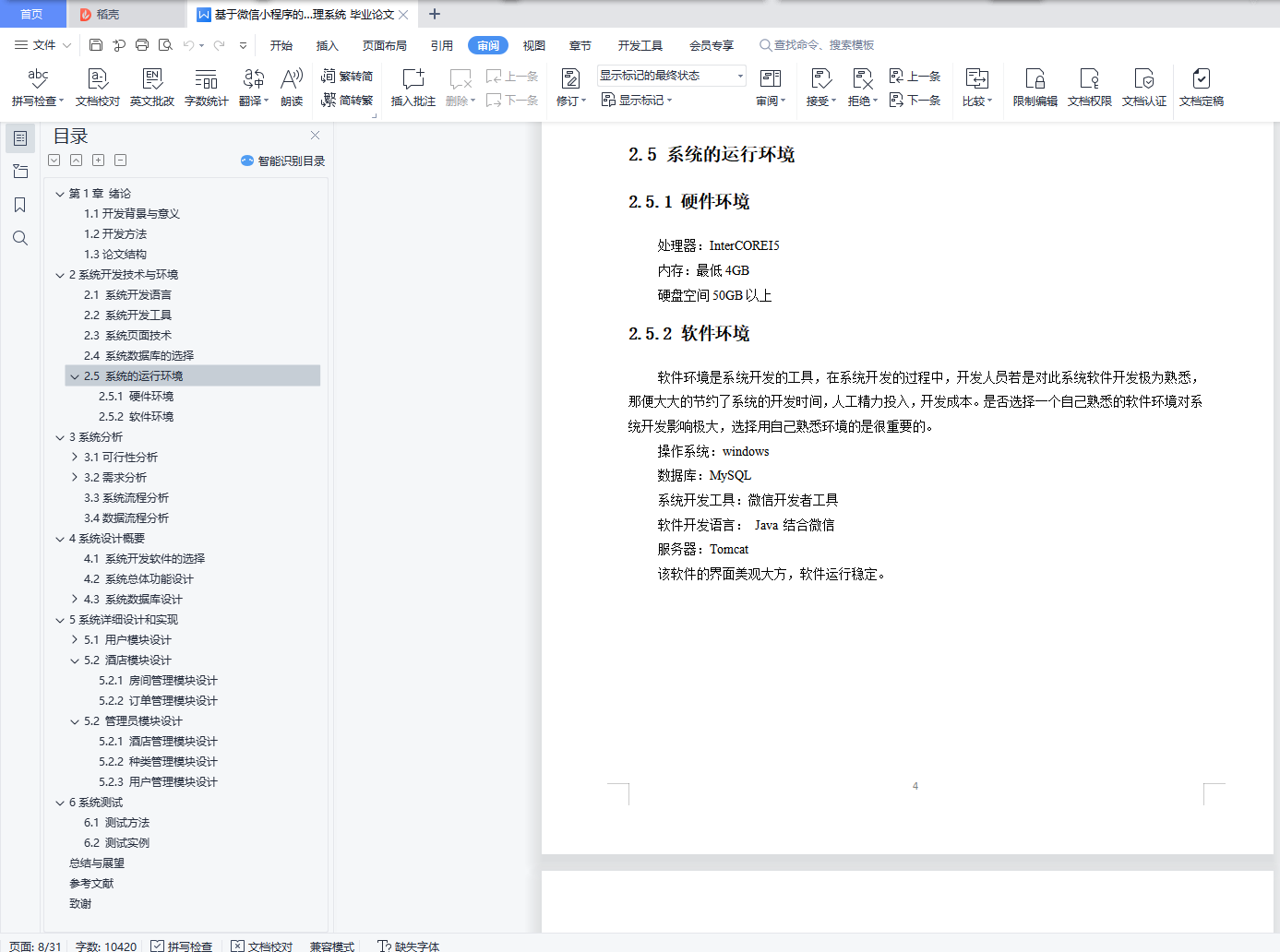Open 字数统计 word count tool
1280x952 pixels.
[x=207, y=88]
